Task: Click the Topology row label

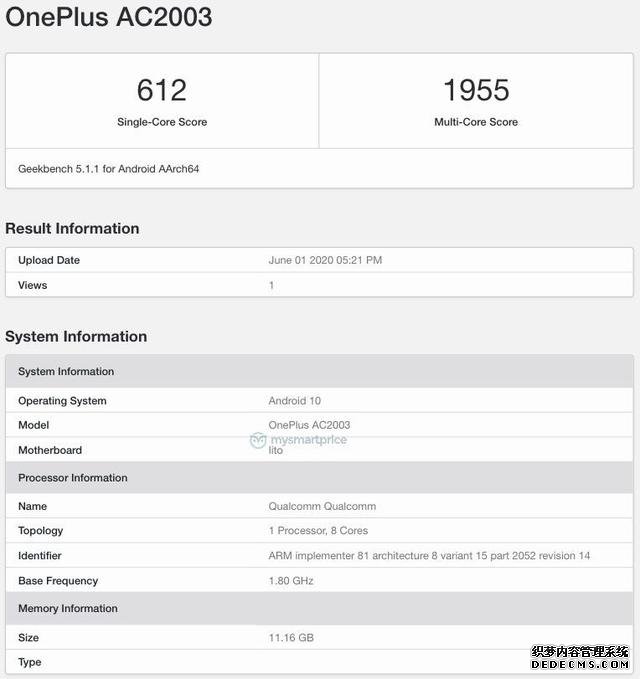Action: click(x=41, y=531)
